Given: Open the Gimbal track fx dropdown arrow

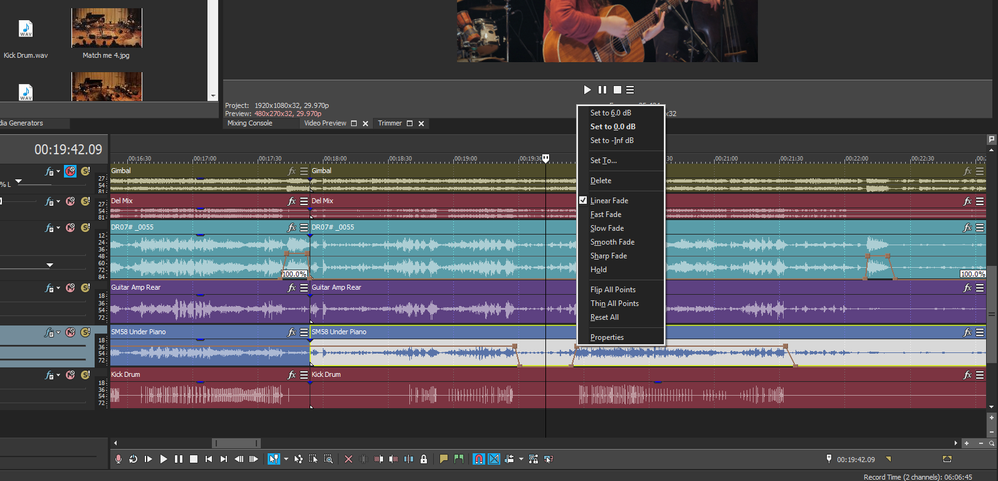Looking at the screenshot, I should pyautogui.click(x=58, y=172).
